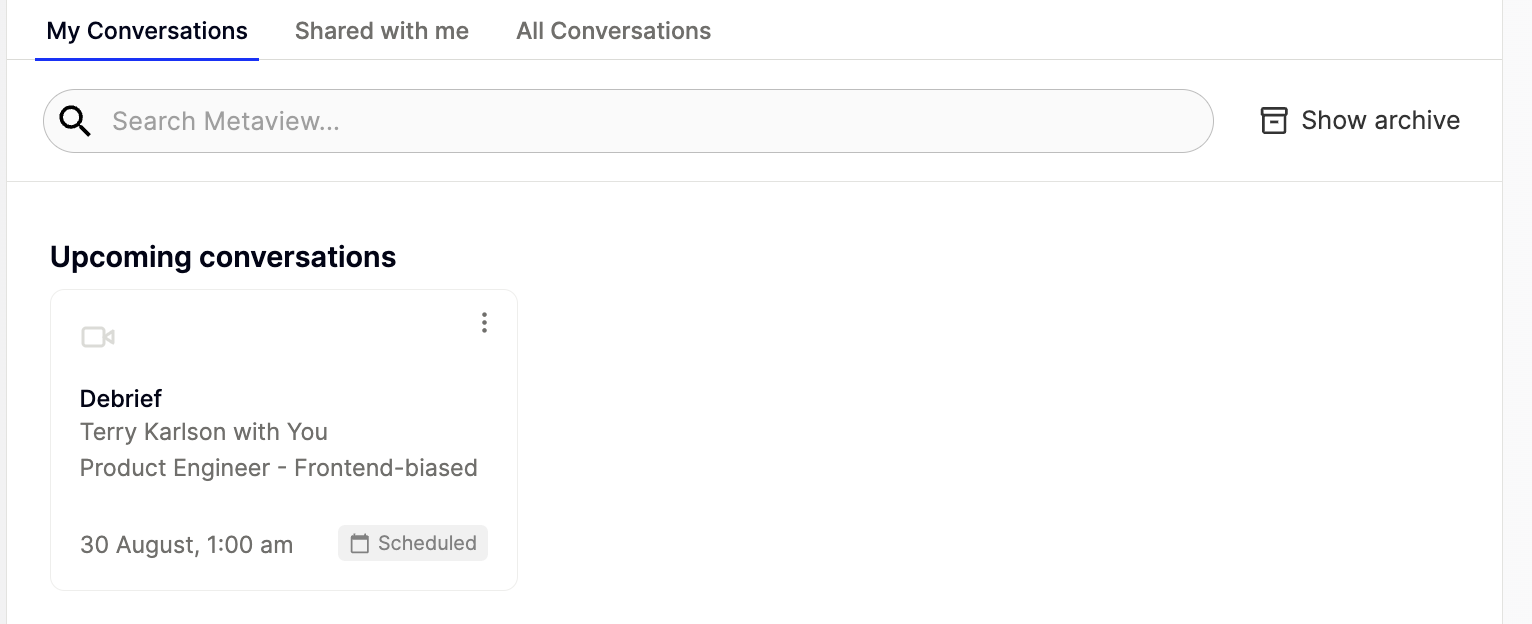This screenshot has height=624, width=1532.
Task: Click the Upcoming conversations heading
Action: click(x=223, y=257)
